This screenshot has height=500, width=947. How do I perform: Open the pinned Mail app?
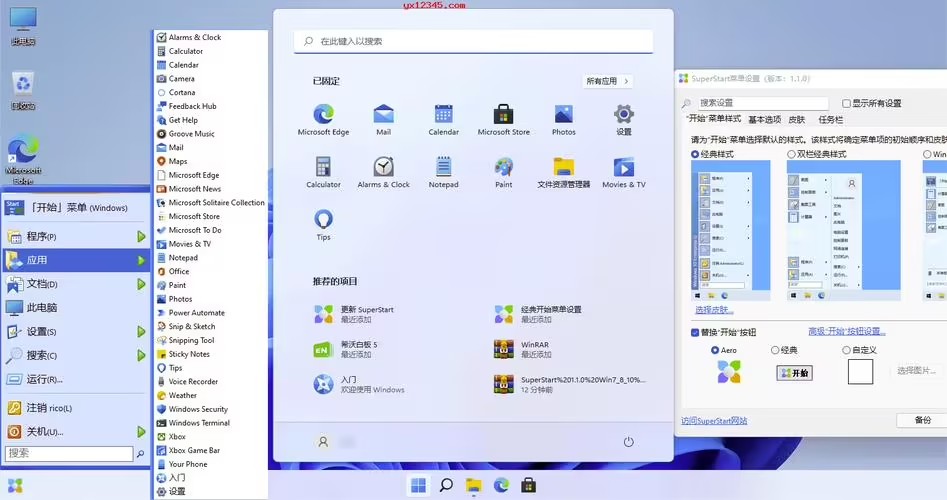tap(384, 120)
